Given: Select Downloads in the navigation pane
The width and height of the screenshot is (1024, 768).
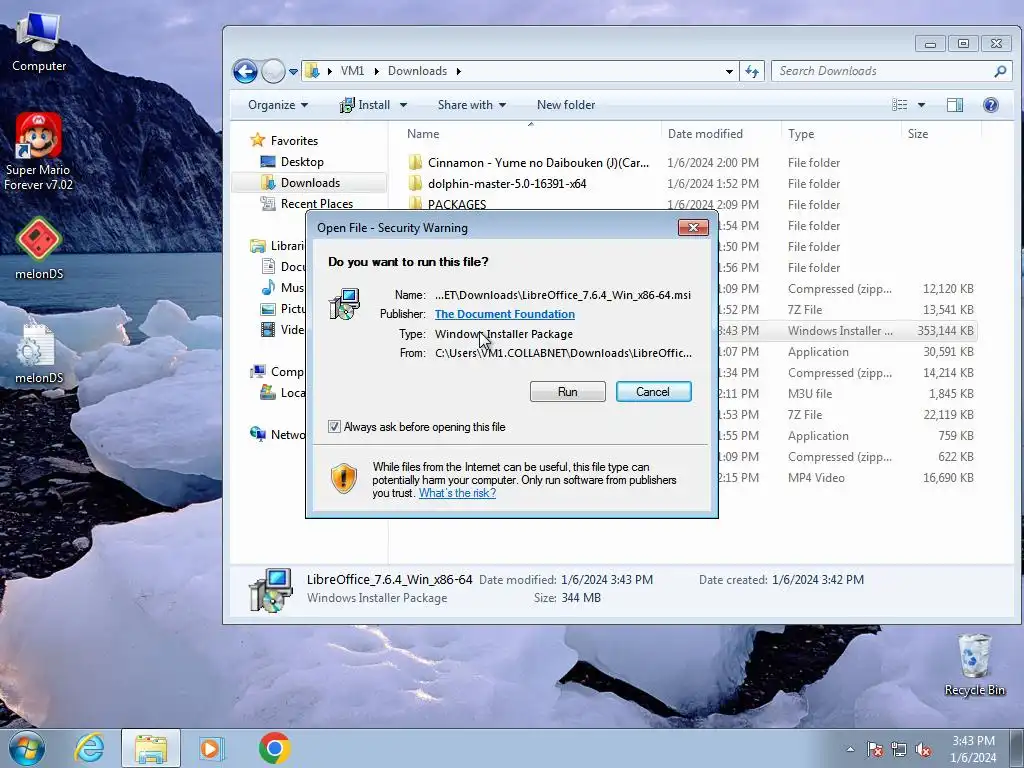Looking at the screenshot, I should (x=309, y=183).
